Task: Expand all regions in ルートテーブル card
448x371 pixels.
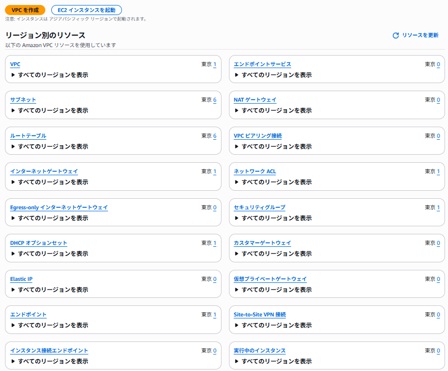Action: pyautogui.click(x=50, y=146)
